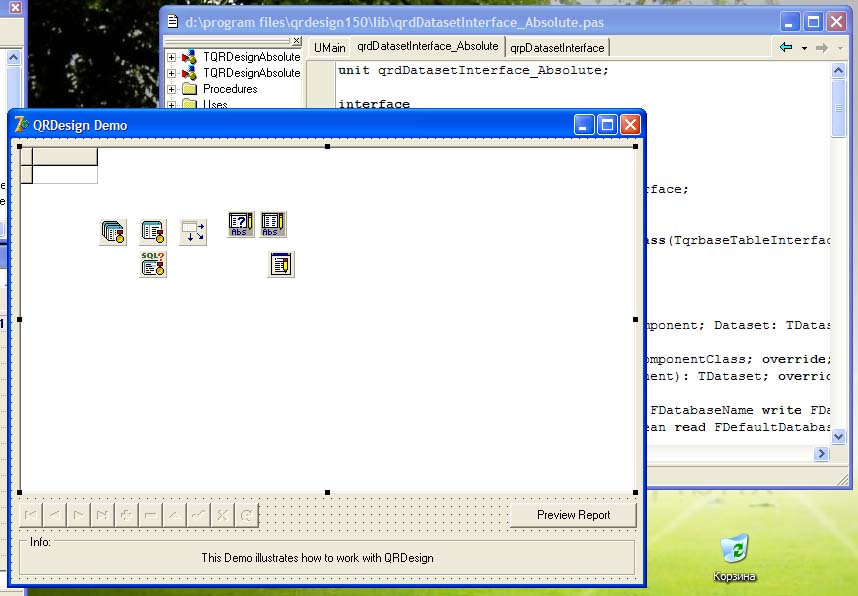Viewport: 858px width, 596px height.
Task: Click the navigator Post edit checkmark button
Action: tap(199, 515)
